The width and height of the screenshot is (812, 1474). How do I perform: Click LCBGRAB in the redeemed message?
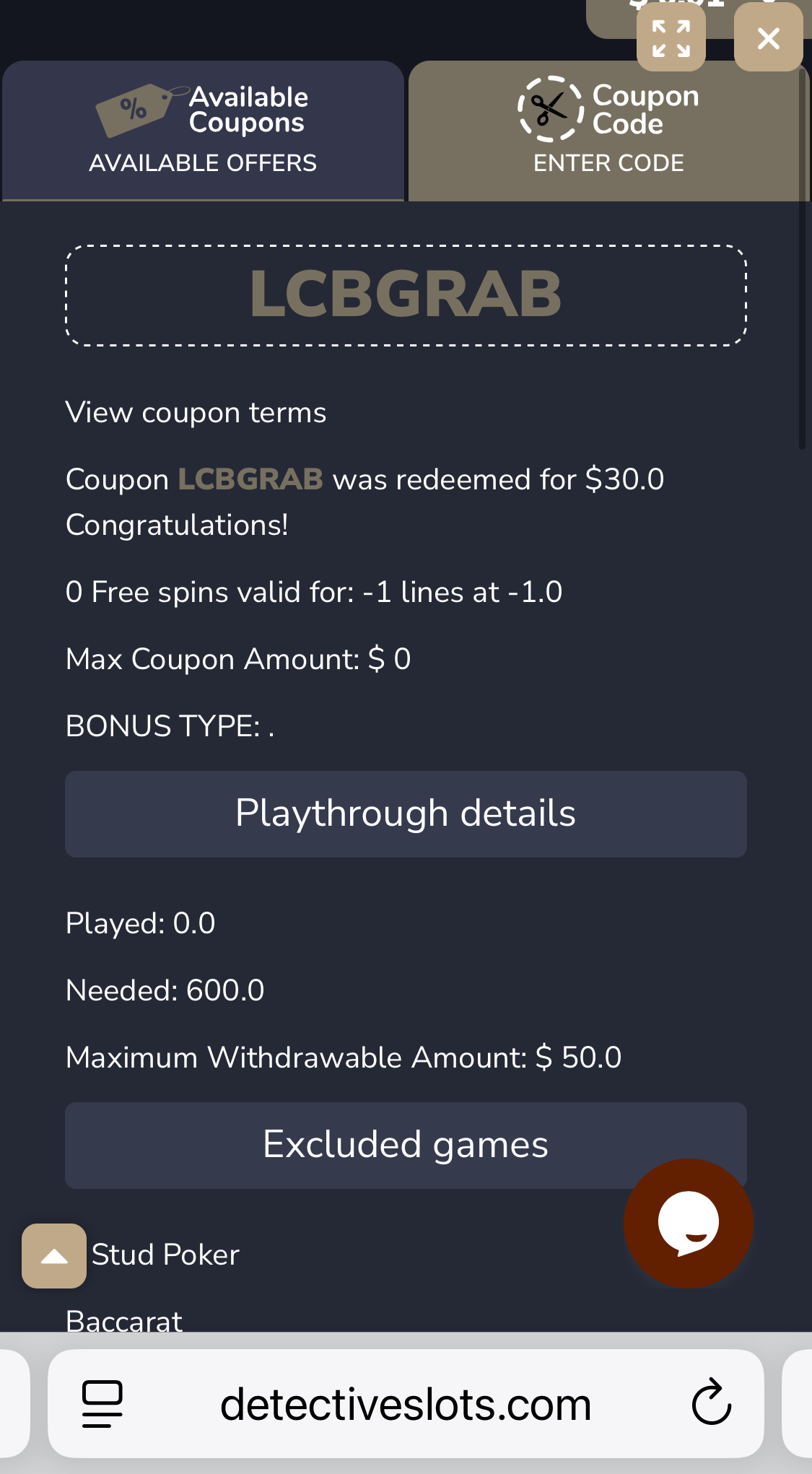pyautogui.click(x=250, y=479)
